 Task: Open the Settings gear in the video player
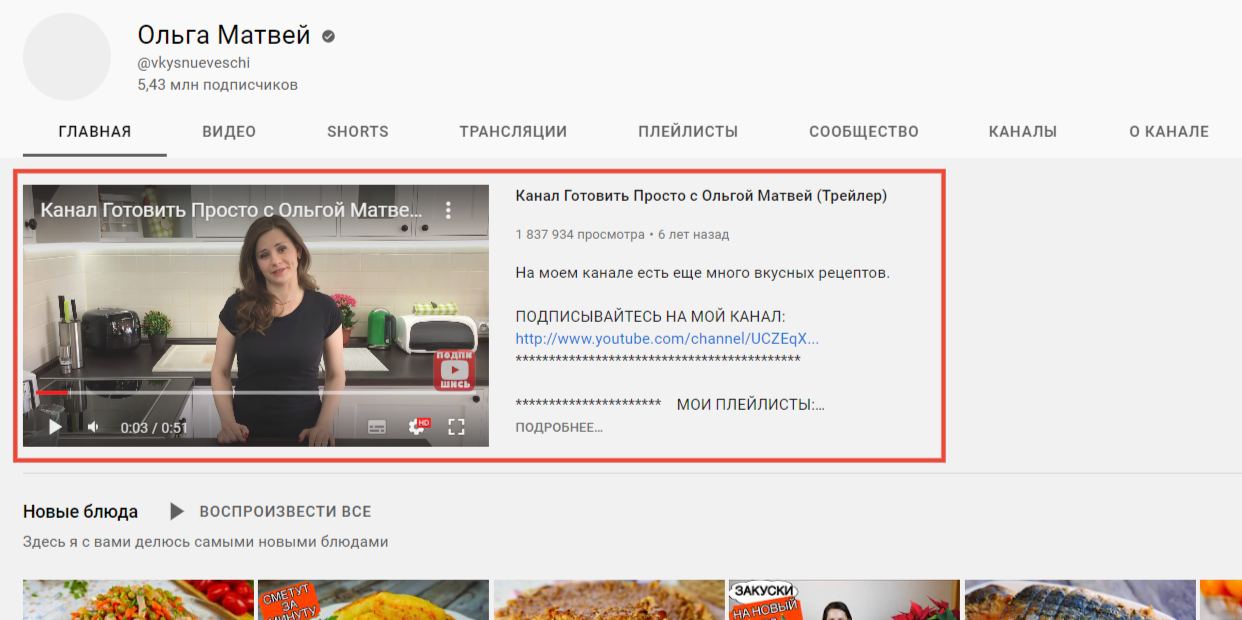[x=415, y=426]
